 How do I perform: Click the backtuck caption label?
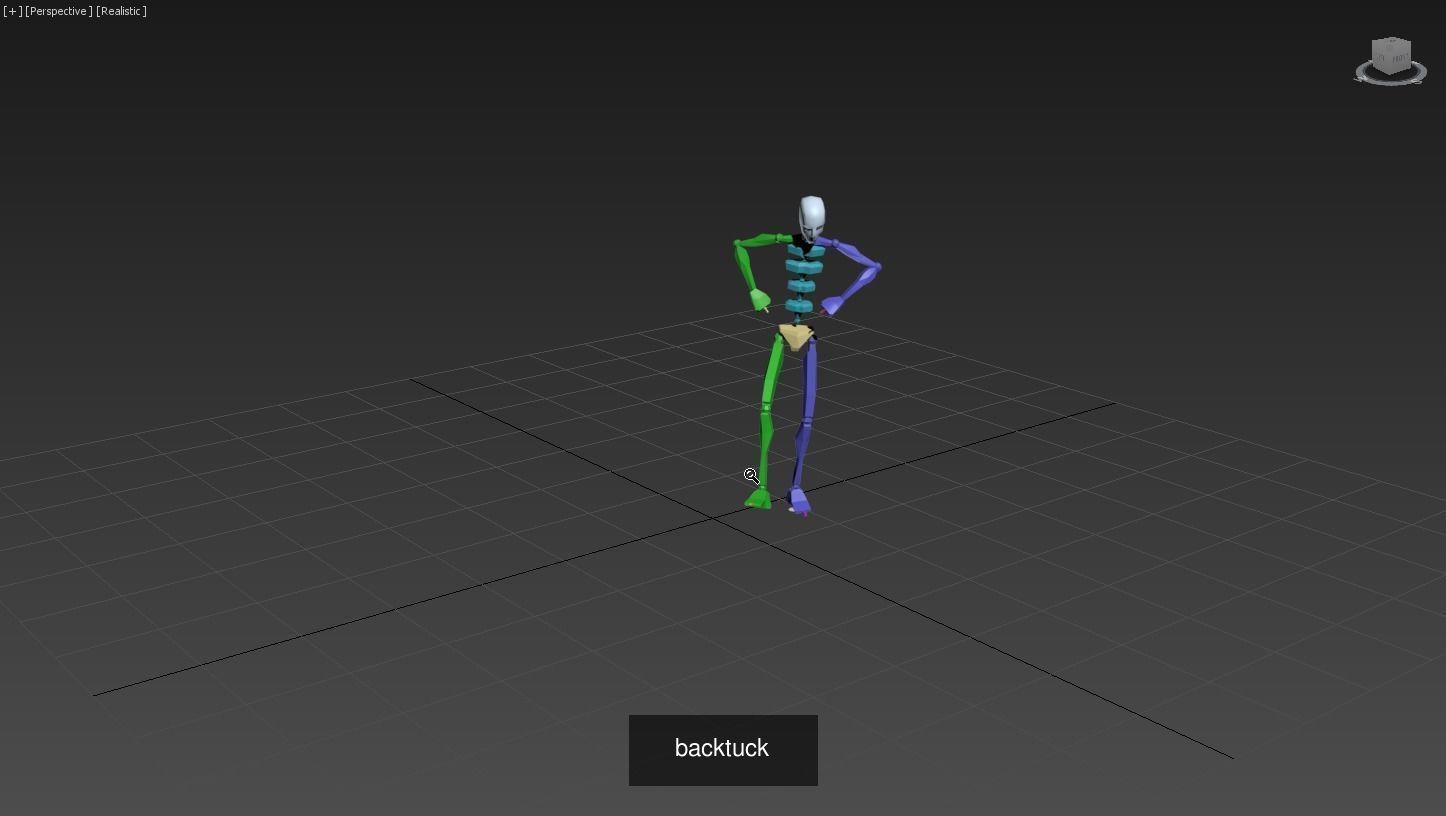tap(723, 750)
